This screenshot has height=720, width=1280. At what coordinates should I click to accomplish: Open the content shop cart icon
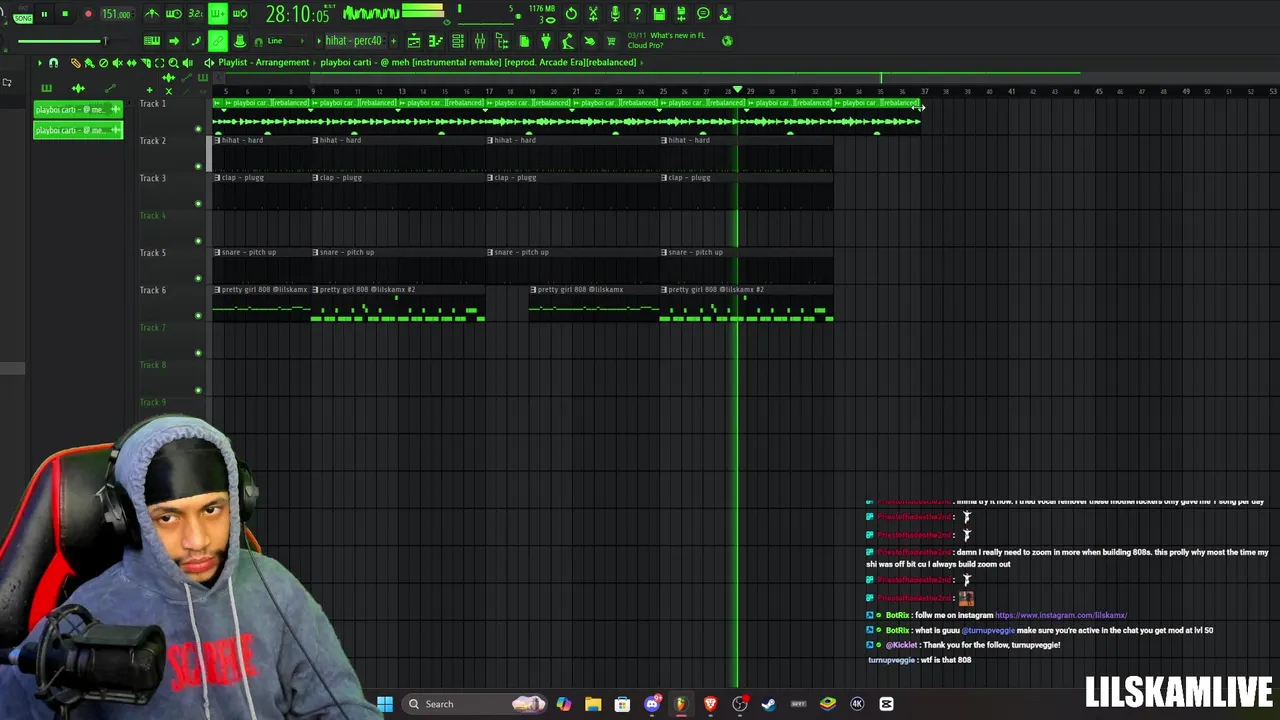click(611, 41)
